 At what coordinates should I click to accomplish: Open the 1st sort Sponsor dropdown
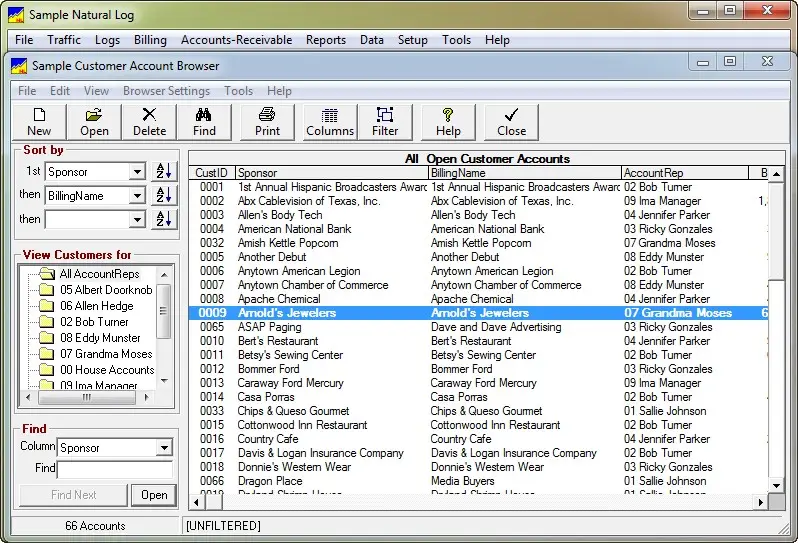pyautogui.click(x=137, y=172)
